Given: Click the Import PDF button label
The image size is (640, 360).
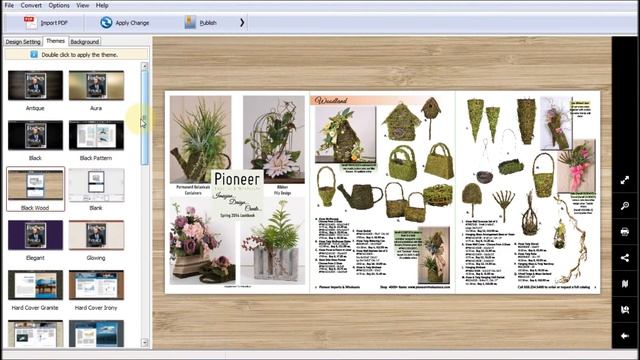Looking at the screenshot, I should pyautogui.click(x=54, y=23).
